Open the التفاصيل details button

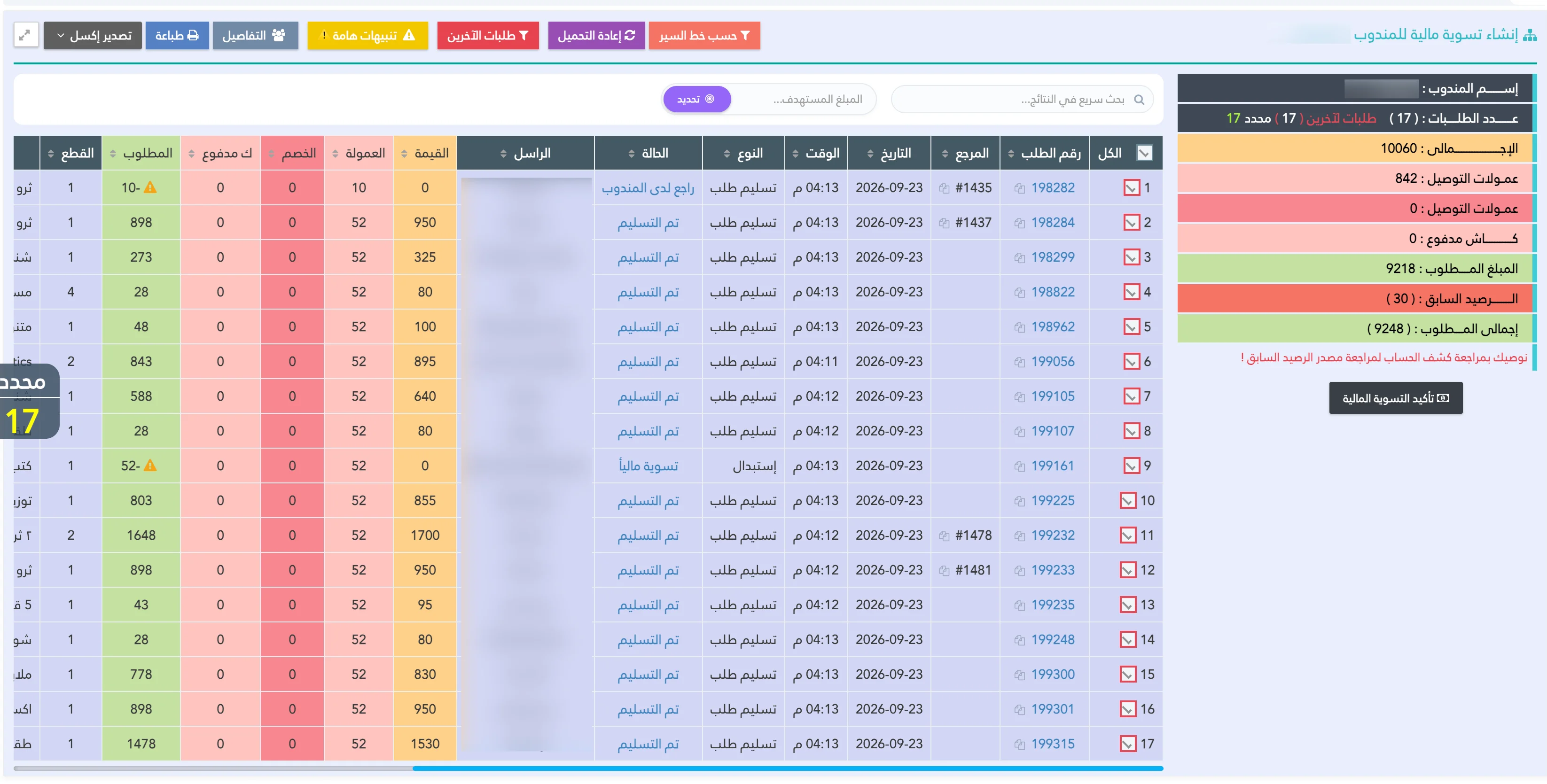click(x=255, y=35)
